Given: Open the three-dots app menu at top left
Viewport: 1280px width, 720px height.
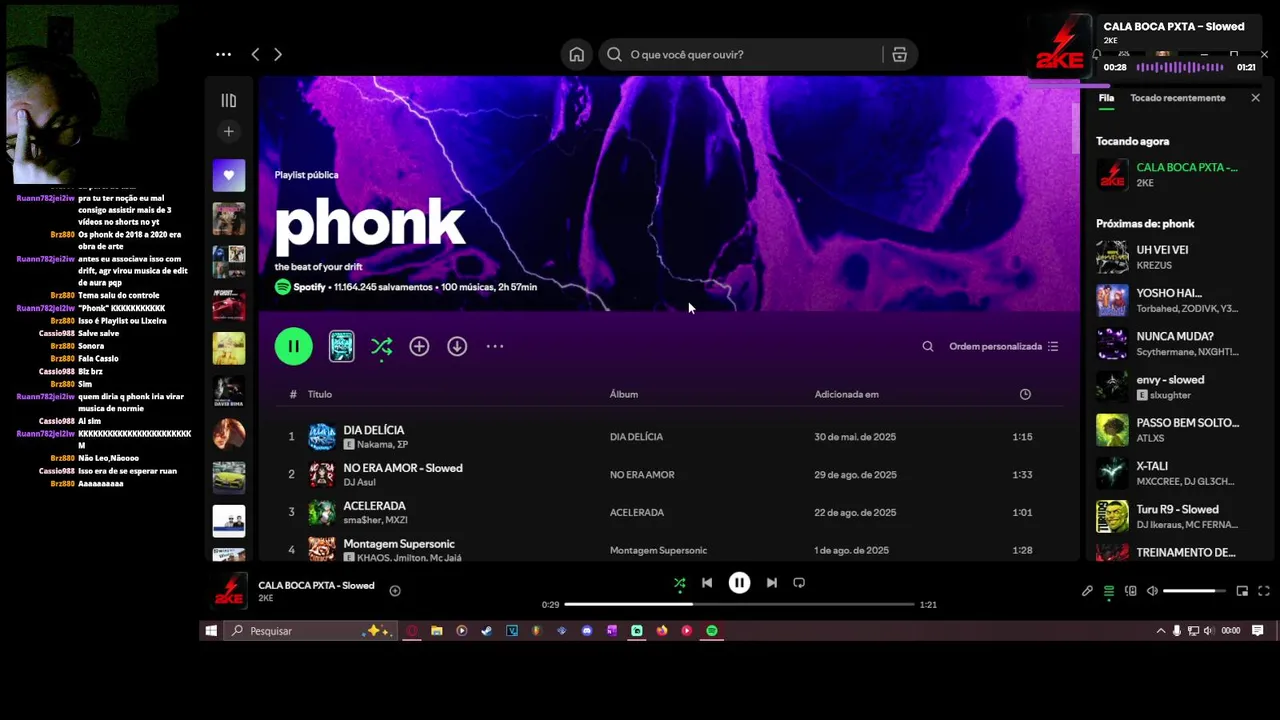Looking at the screenshot, I should [223, 55].
